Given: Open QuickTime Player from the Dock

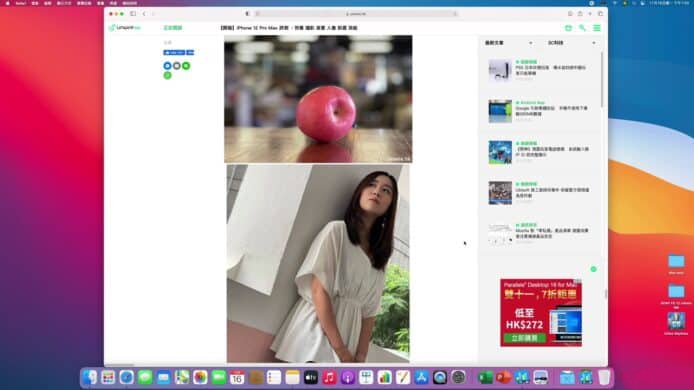Looking at the screenshot, I should [x=440, y=378].
